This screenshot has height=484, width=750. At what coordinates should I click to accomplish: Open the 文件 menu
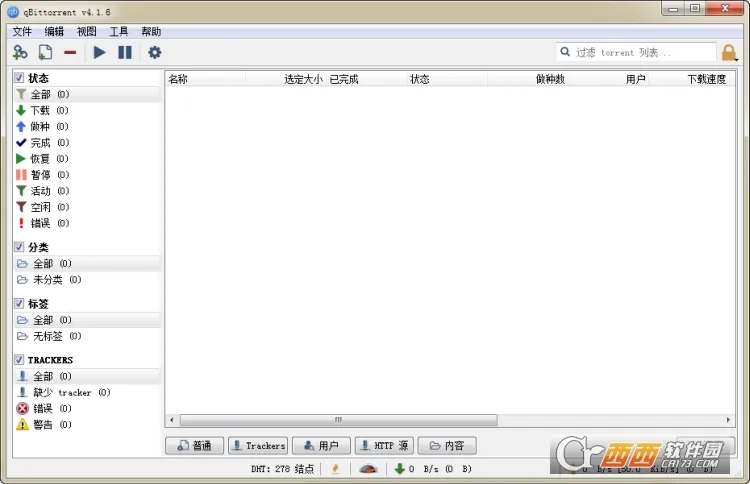22,31
